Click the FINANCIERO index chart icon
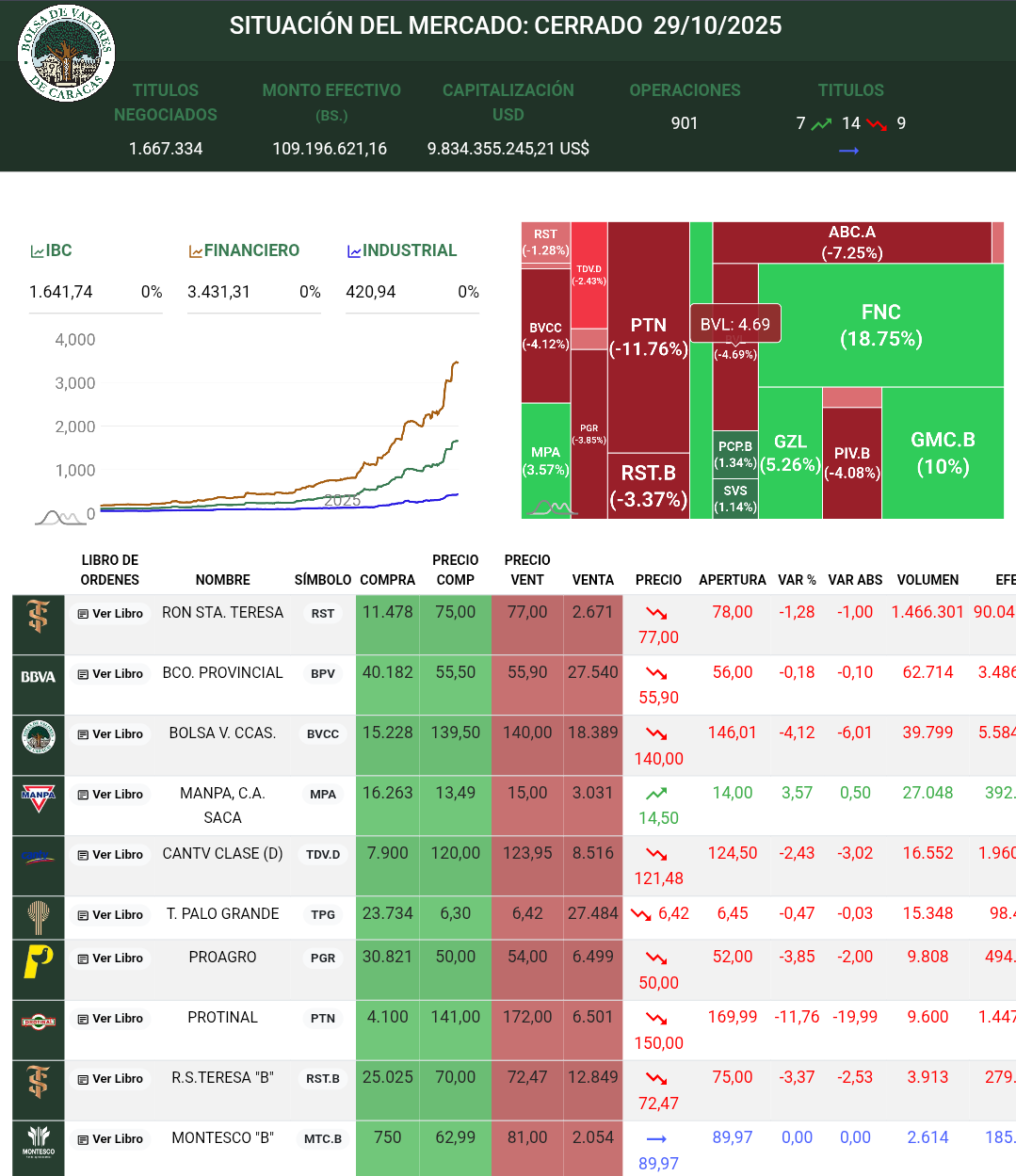Viewport: 1016px width, 1176px height. point(196,251)
